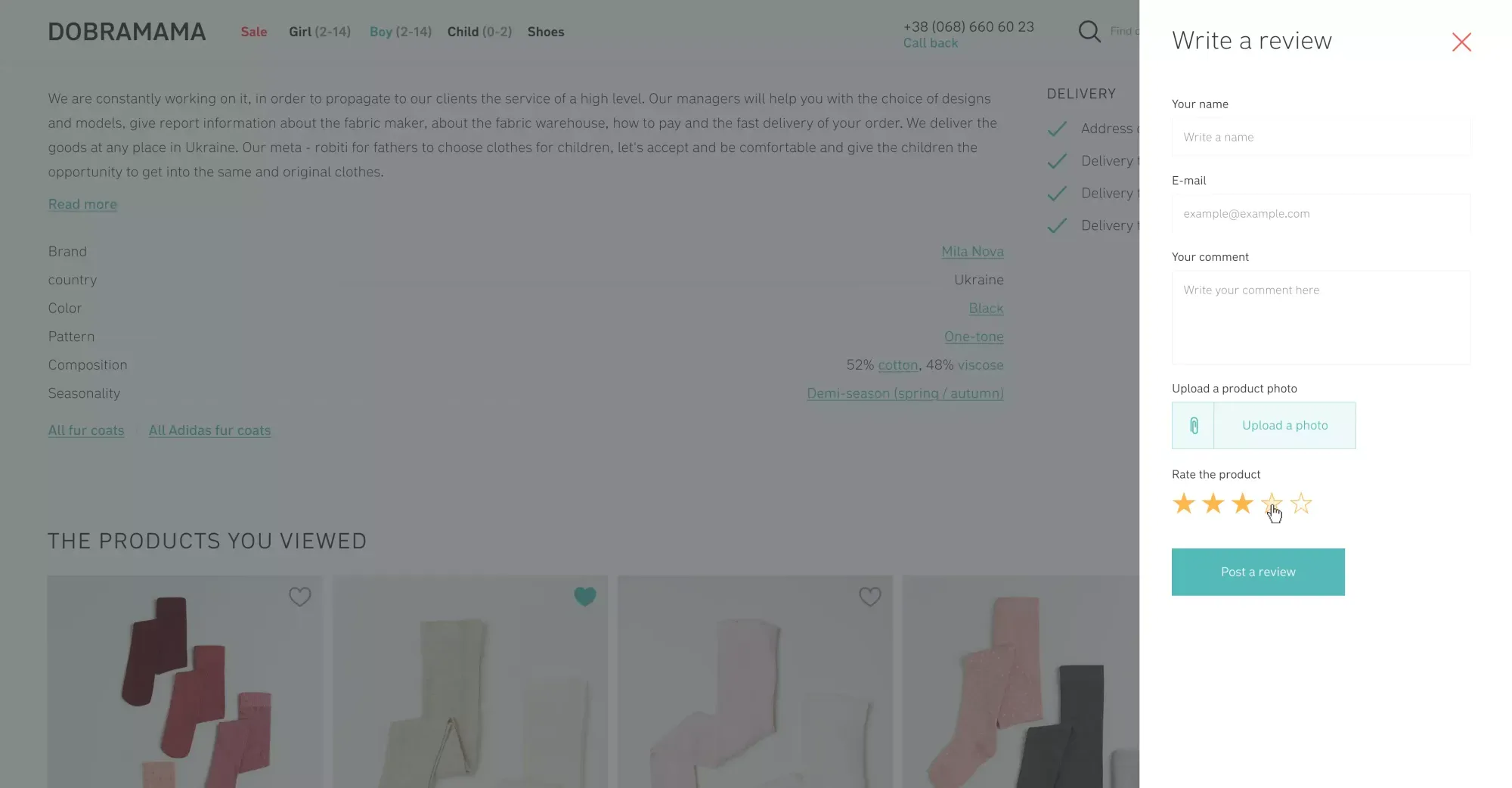Image resolution: width=1512 pixels, height=788 pixels.
Task: Visit the Mila Nova brand link
Action: (972, 251)
